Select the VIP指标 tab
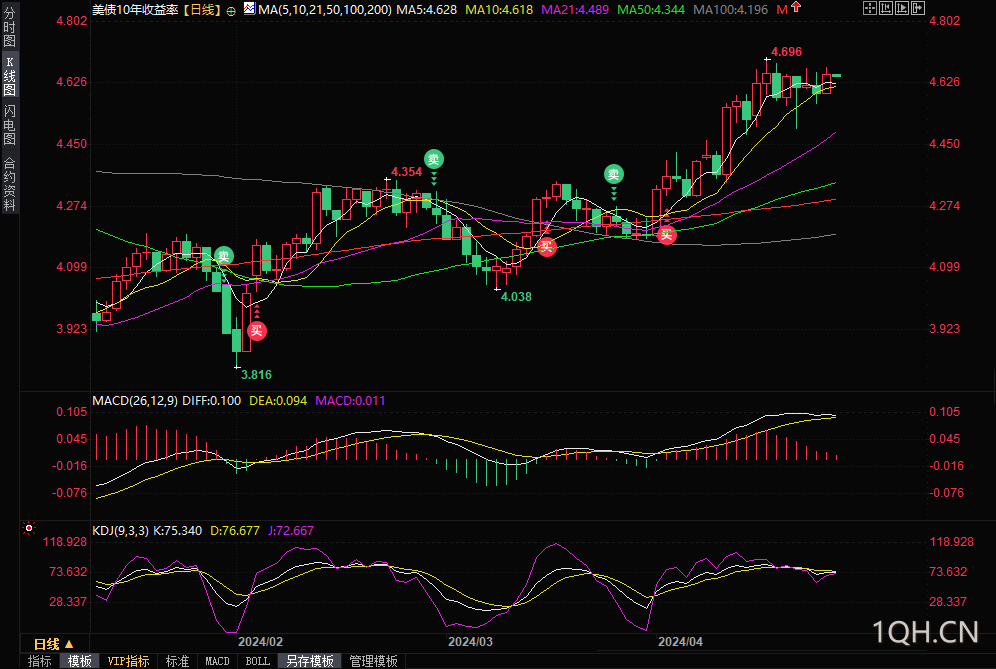The width and height of the screenshot is (996, 669). pyautogui.click(x=128, y=661)
